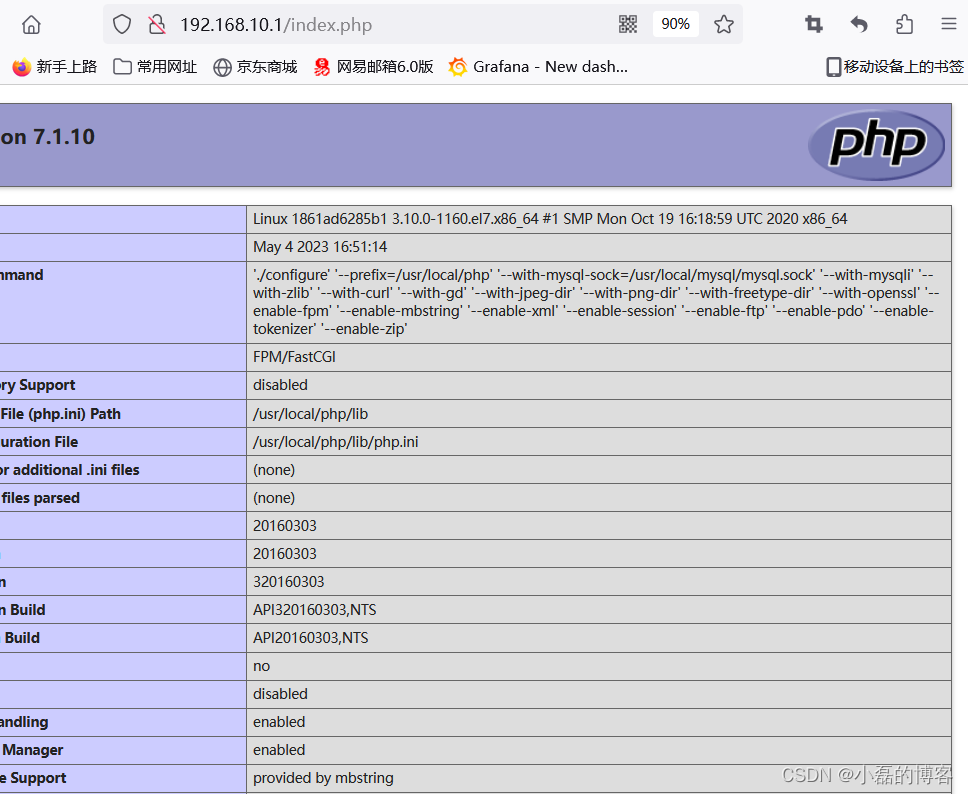The image size is (968, 794).
Task: Open tracking protection shield panel
Action: click(121, 24)
